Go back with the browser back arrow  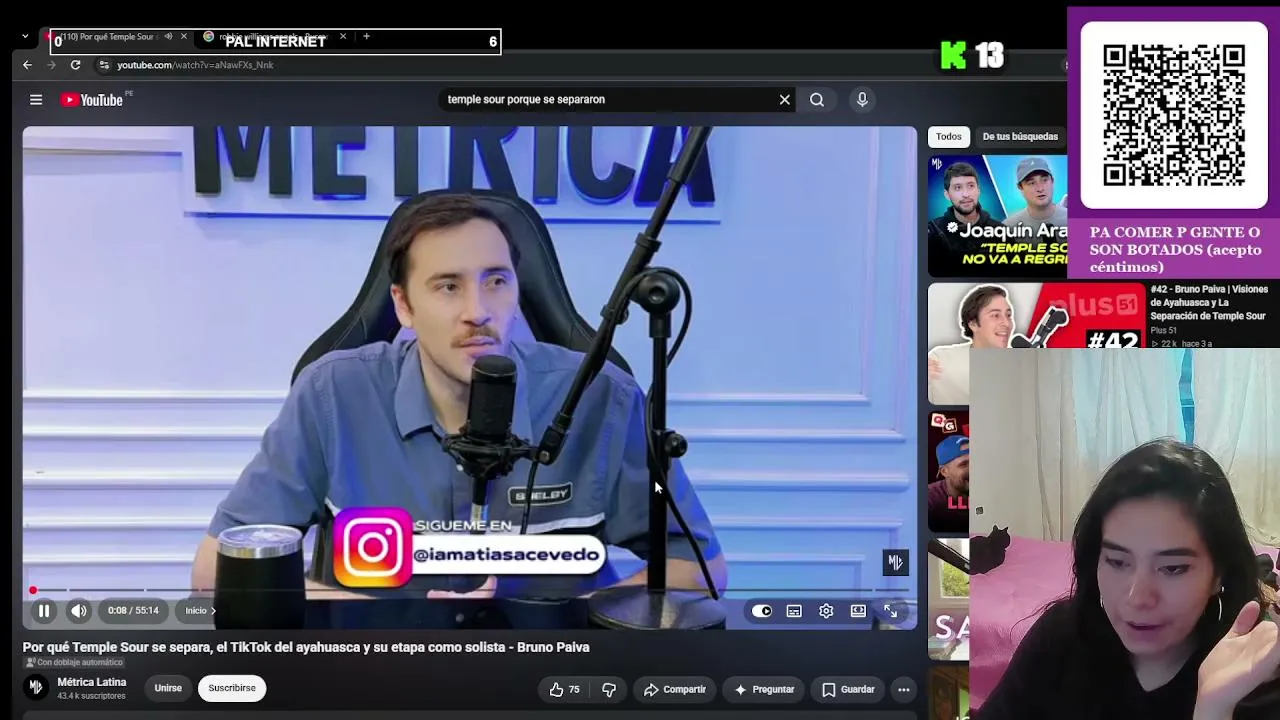(x=27, y=65)
